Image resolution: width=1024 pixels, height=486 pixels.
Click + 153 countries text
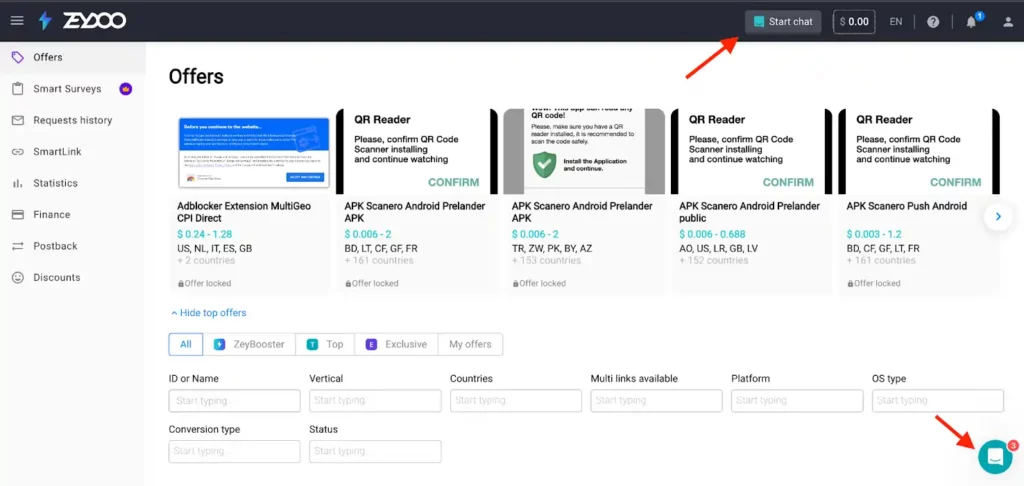547,261
